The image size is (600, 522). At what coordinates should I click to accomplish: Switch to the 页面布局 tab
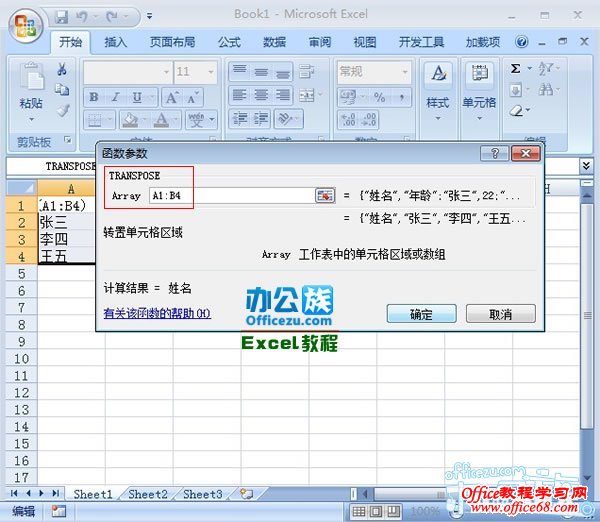[173, 42]
